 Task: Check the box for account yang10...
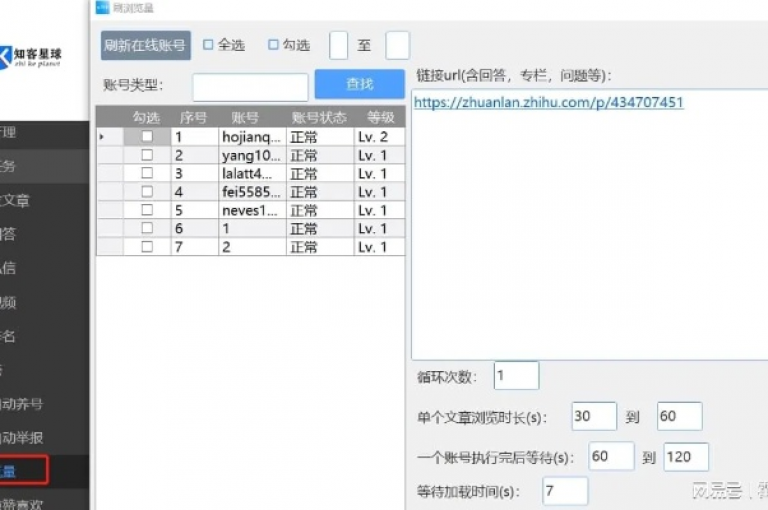point(147,155)
